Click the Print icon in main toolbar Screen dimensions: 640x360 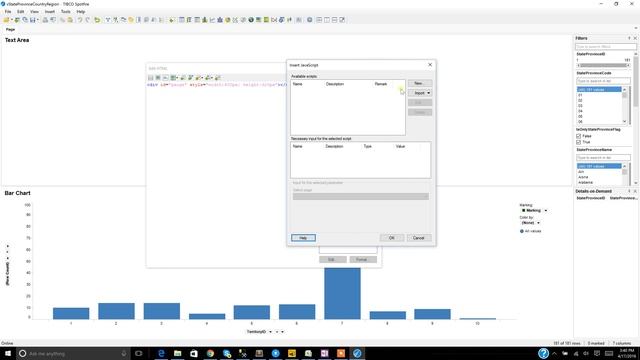coord(45,20)
